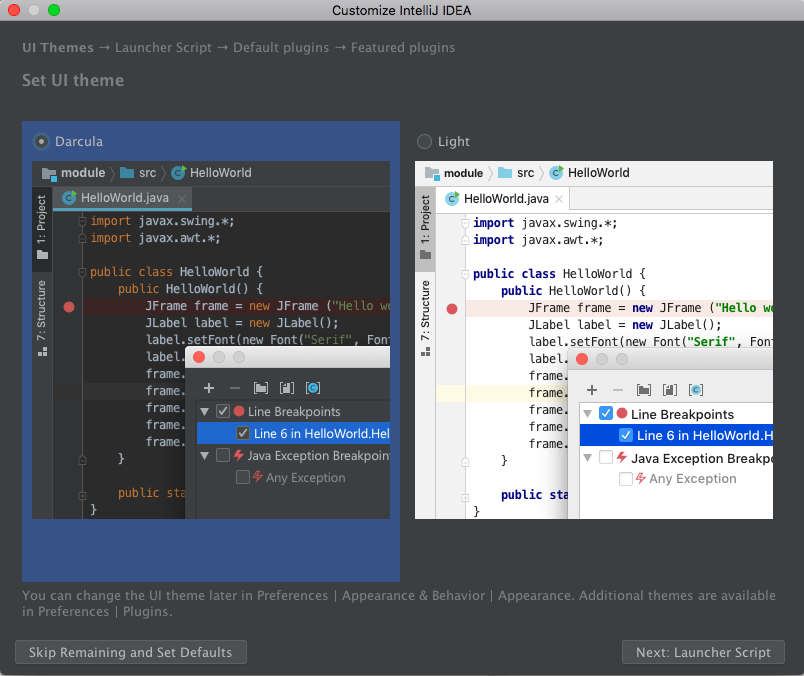
Task: Click group by package icon in Darcula preview
Action: [260, 388]
